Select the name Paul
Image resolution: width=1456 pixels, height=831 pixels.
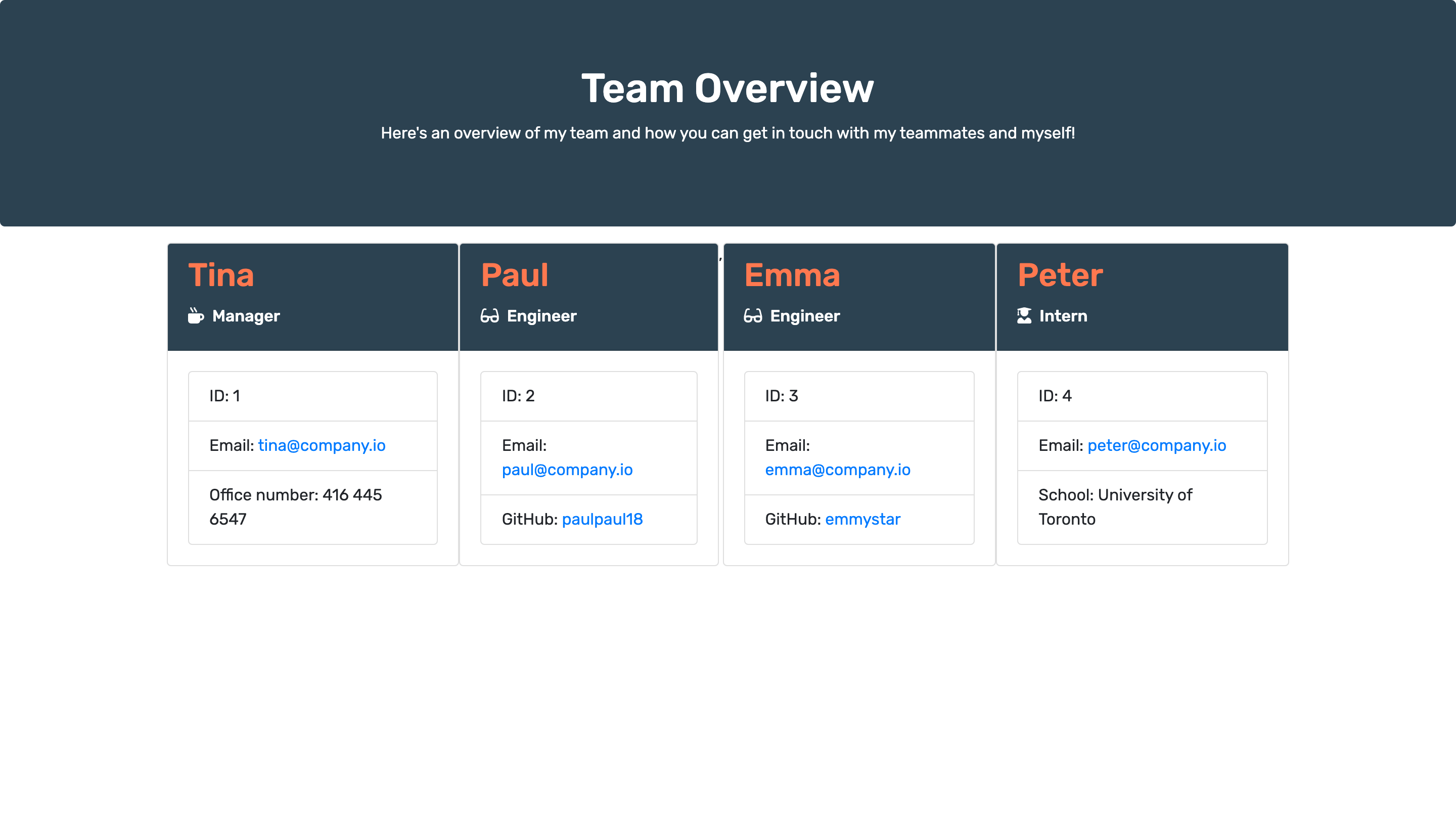(x=514, y=275)
